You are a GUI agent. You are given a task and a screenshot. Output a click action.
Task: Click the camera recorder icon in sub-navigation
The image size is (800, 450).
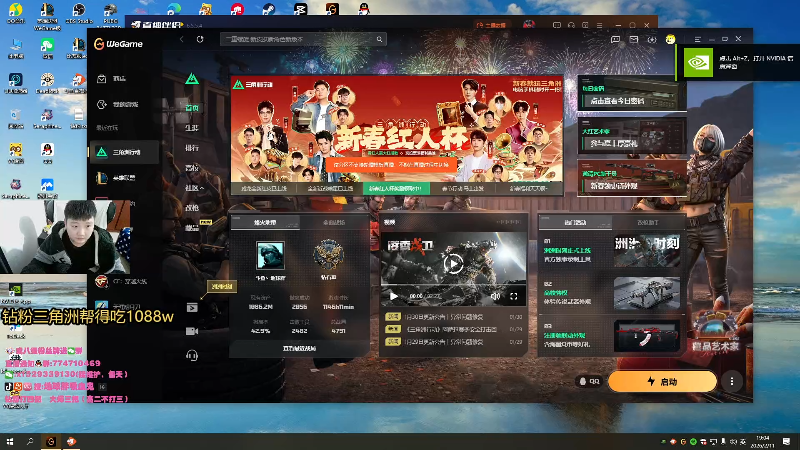click(x=192, y=331)
